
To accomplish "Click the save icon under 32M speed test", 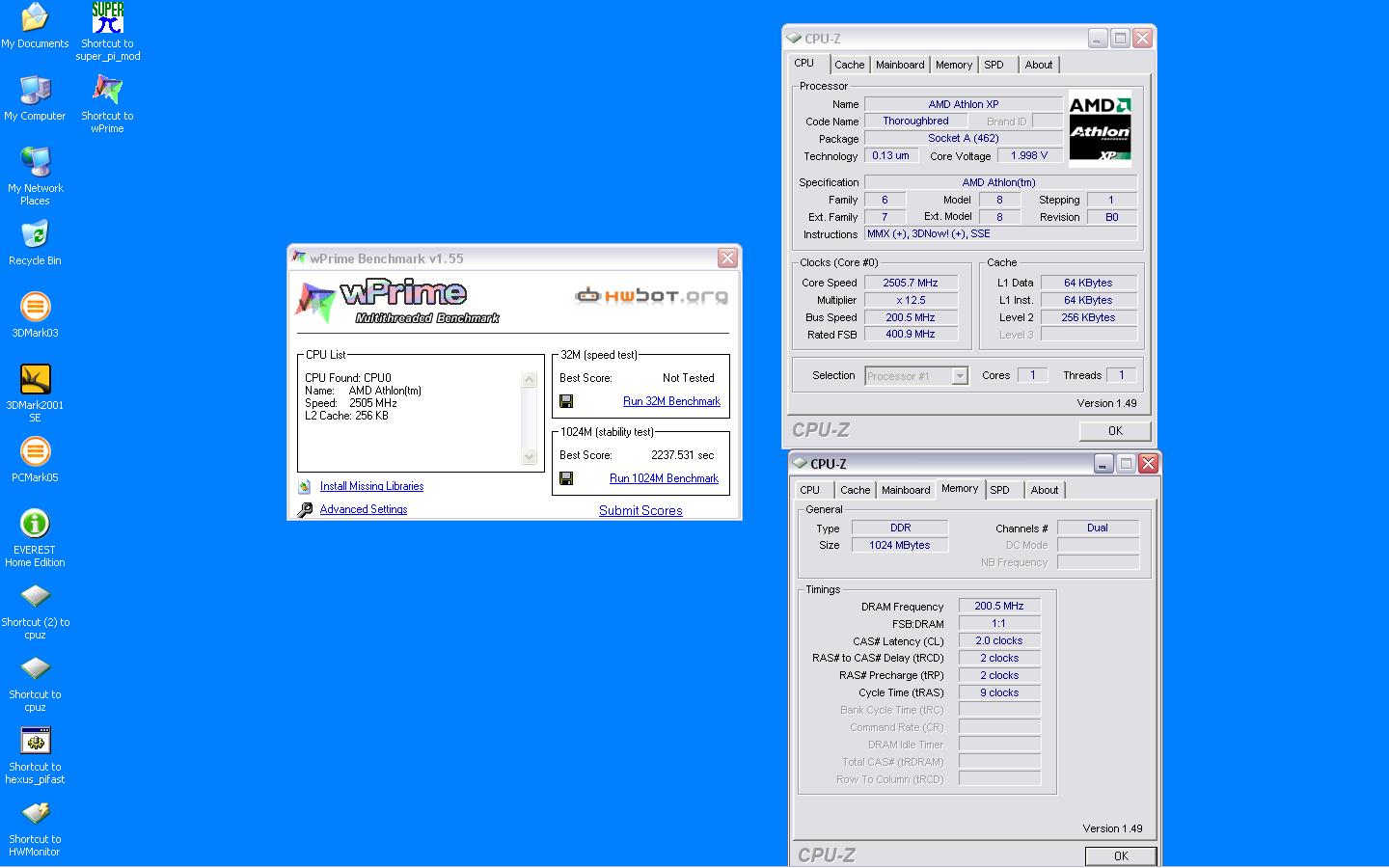I will 566,401.
